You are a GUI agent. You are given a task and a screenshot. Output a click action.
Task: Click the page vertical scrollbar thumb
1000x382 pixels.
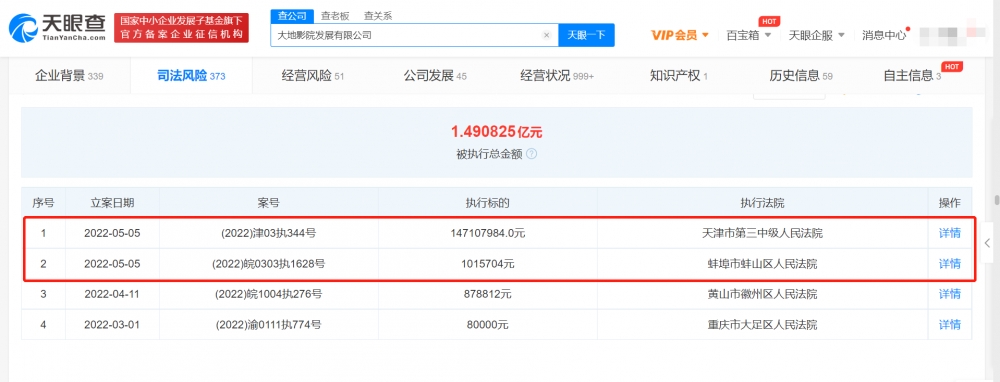[x=997, y=199]
